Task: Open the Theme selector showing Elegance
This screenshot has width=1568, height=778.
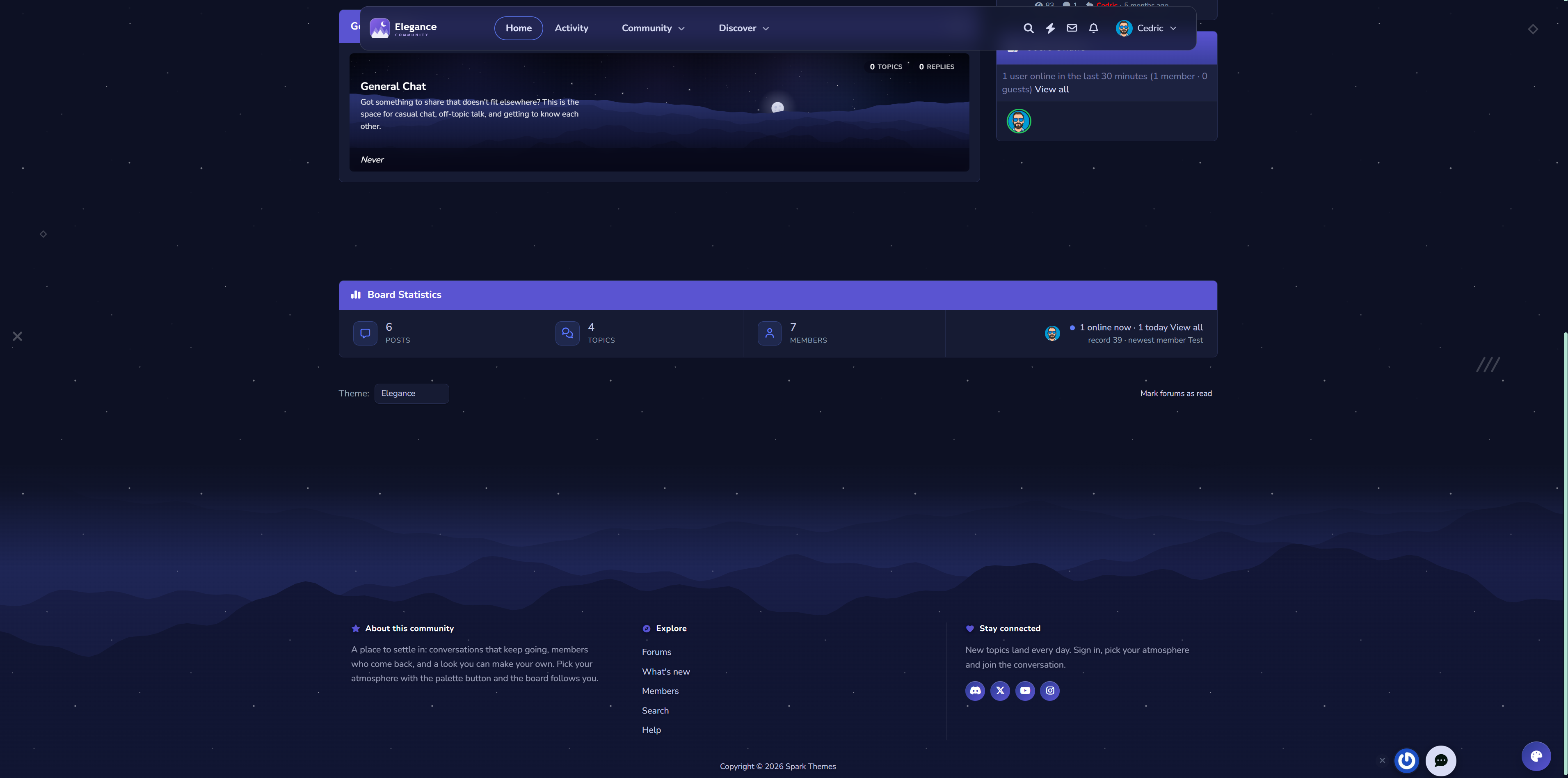Action: coord(411,393)
